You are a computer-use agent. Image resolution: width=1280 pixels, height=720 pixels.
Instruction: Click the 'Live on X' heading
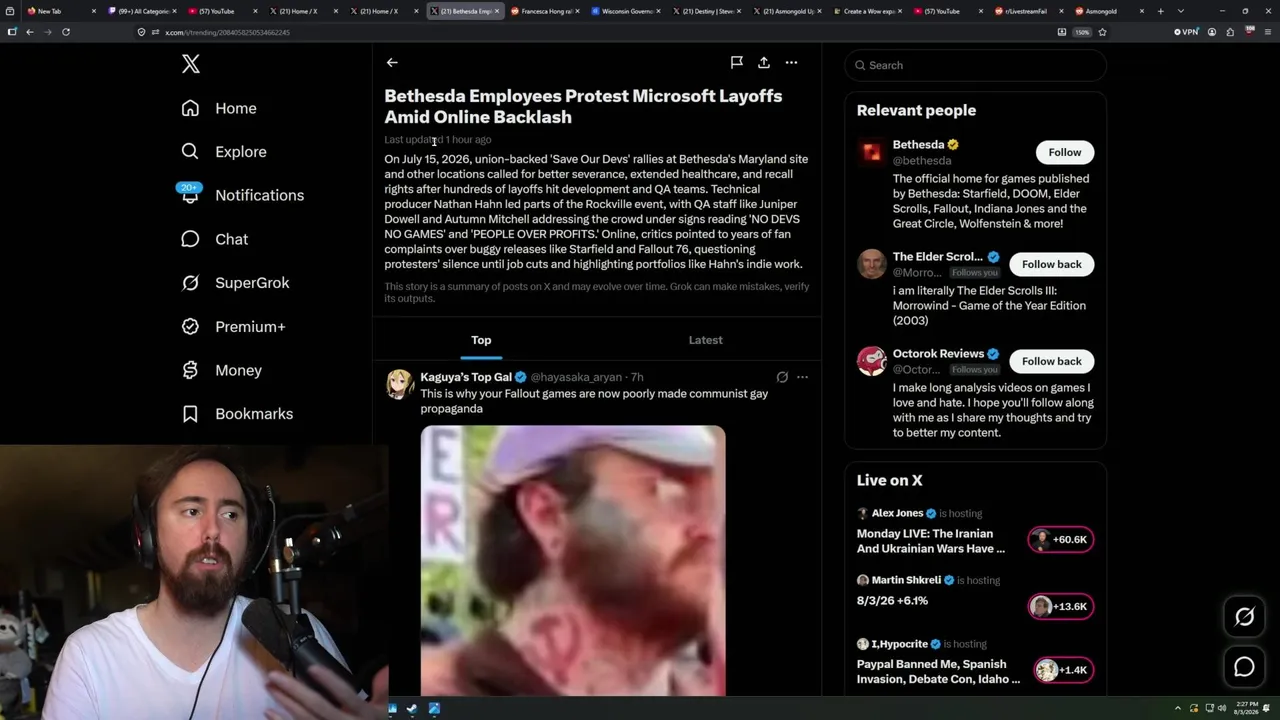(889, 480)
